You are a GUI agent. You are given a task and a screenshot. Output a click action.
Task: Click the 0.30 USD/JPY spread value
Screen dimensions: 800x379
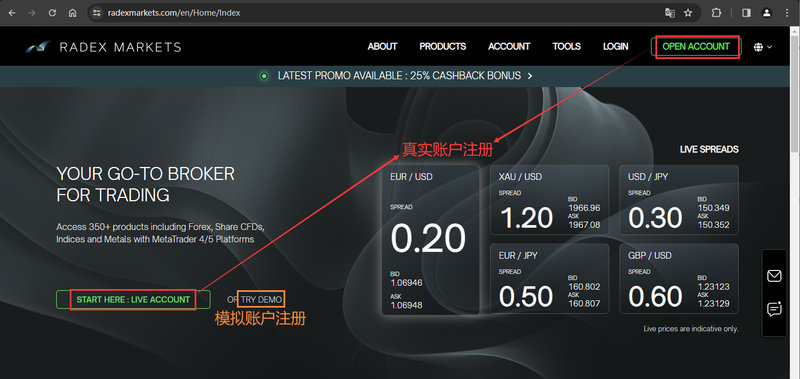(x=655, y=218)
